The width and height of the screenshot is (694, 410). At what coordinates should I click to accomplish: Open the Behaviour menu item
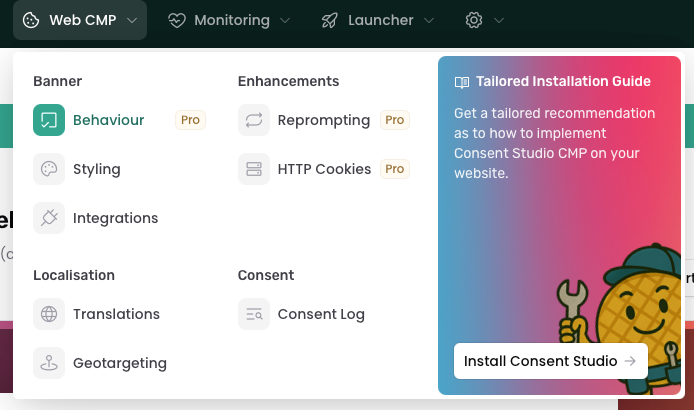tap(120, 120)
